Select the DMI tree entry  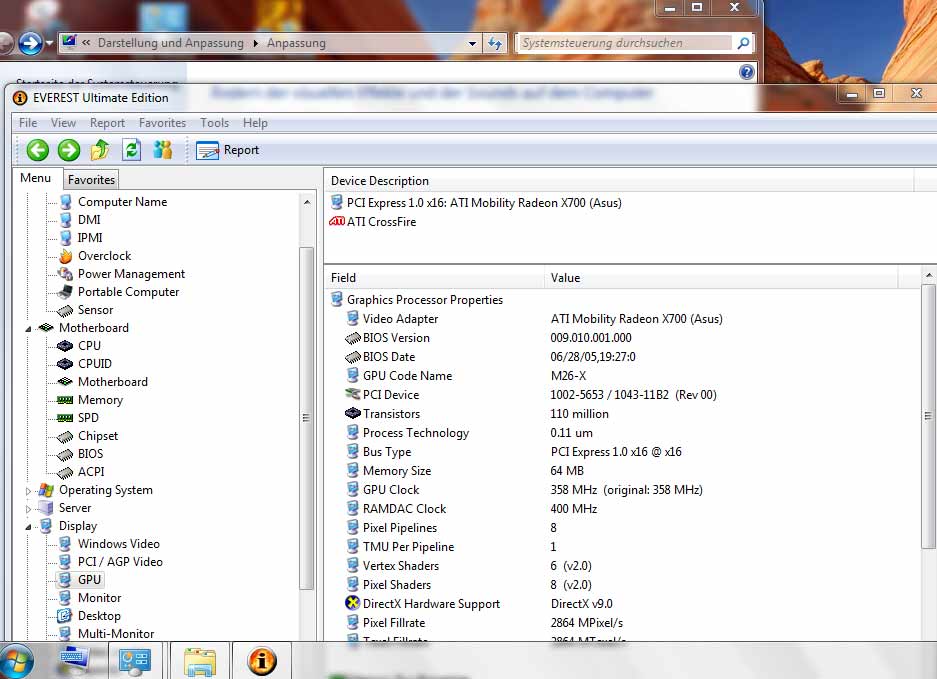point(89,220)
